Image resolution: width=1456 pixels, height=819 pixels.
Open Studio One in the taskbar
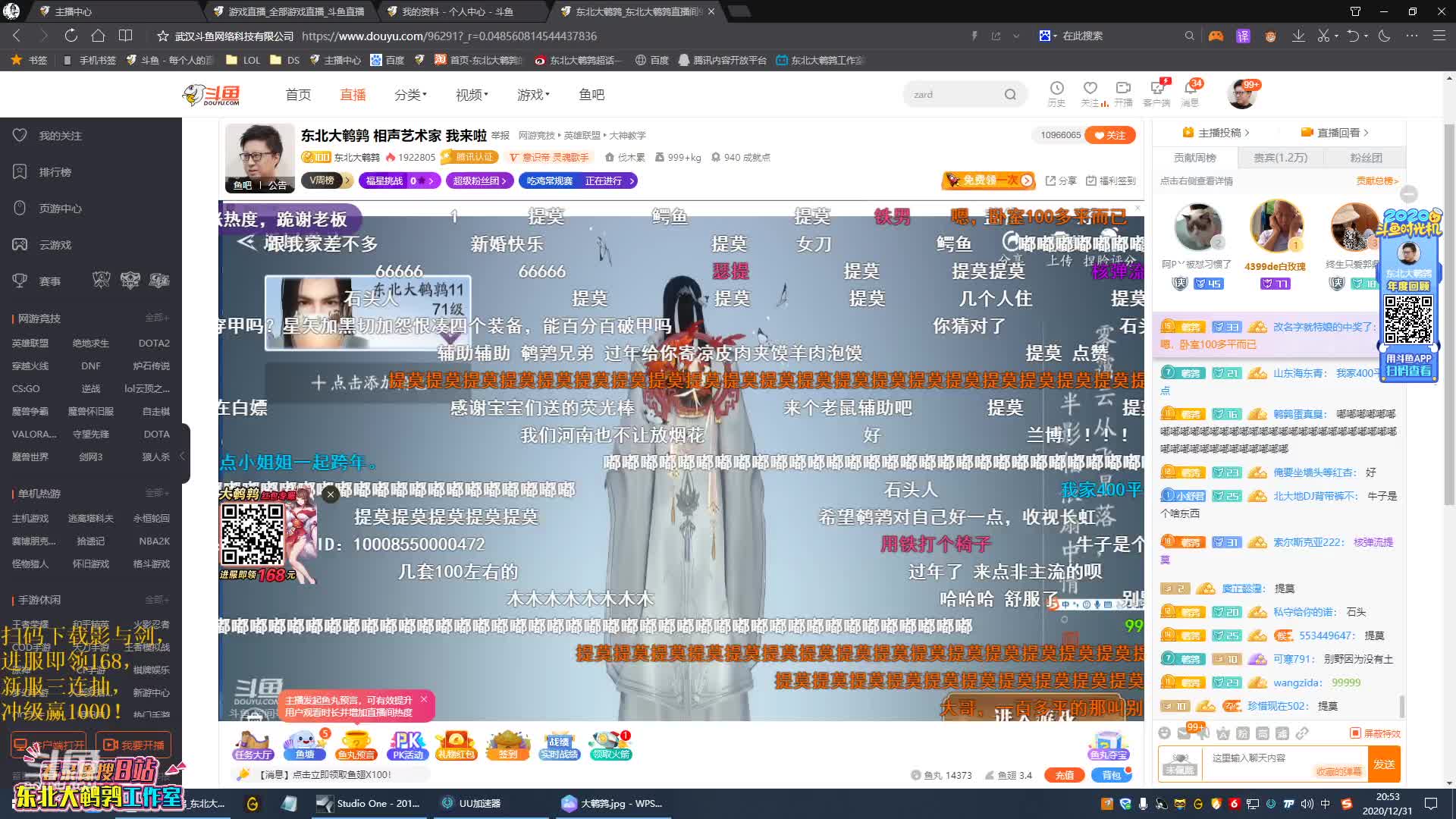tap(369, 803)
